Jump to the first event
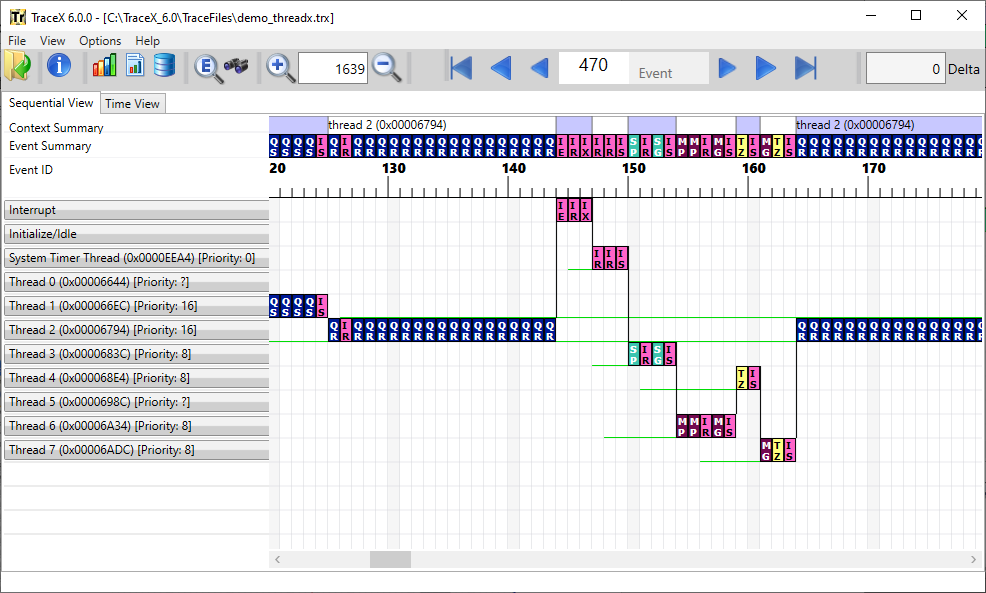The width and height of the screenshot is (986, 593). click(x=461, y=67)
